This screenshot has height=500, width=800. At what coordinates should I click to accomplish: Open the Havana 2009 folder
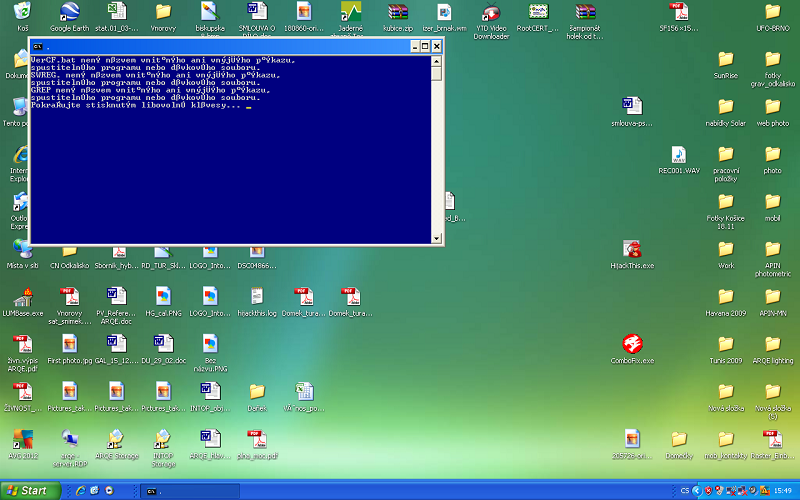726,297
